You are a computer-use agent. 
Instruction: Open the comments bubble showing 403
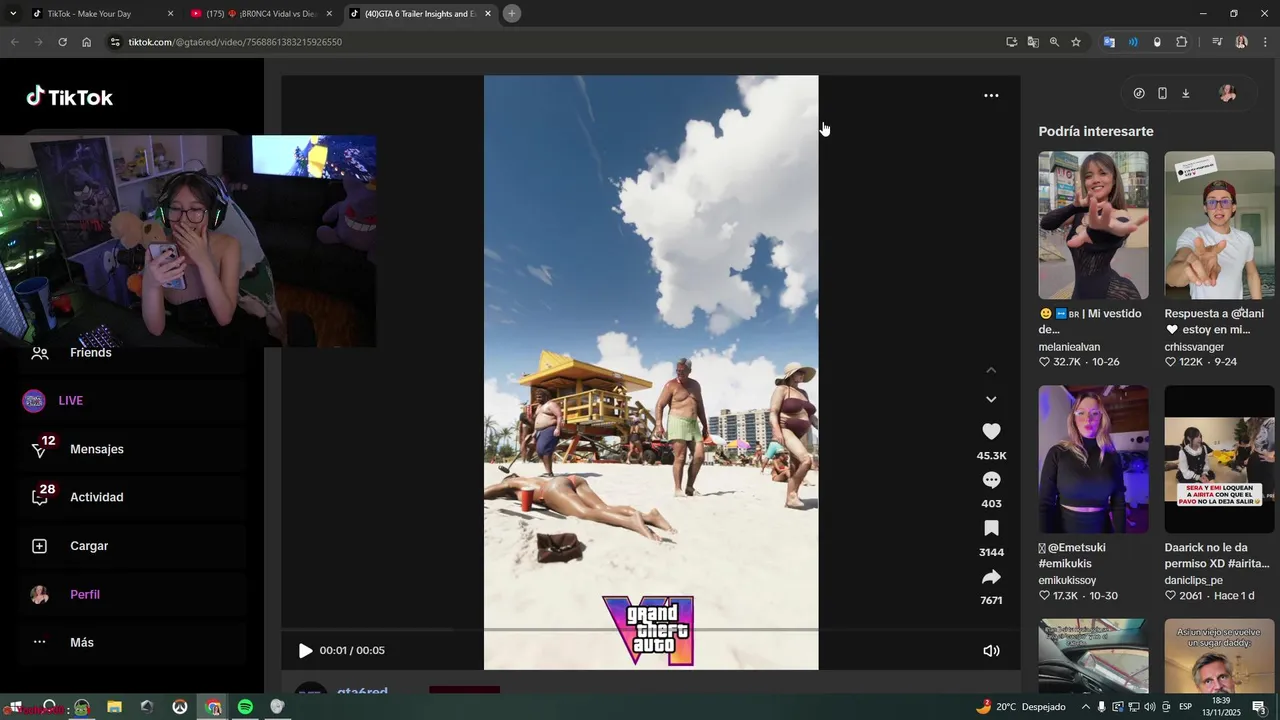(991, 480)
